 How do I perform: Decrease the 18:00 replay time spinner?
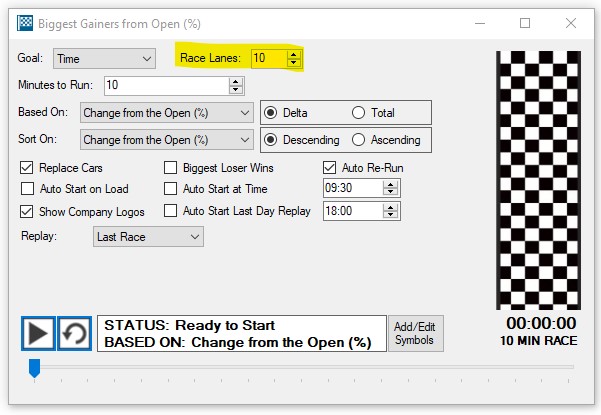393,215
